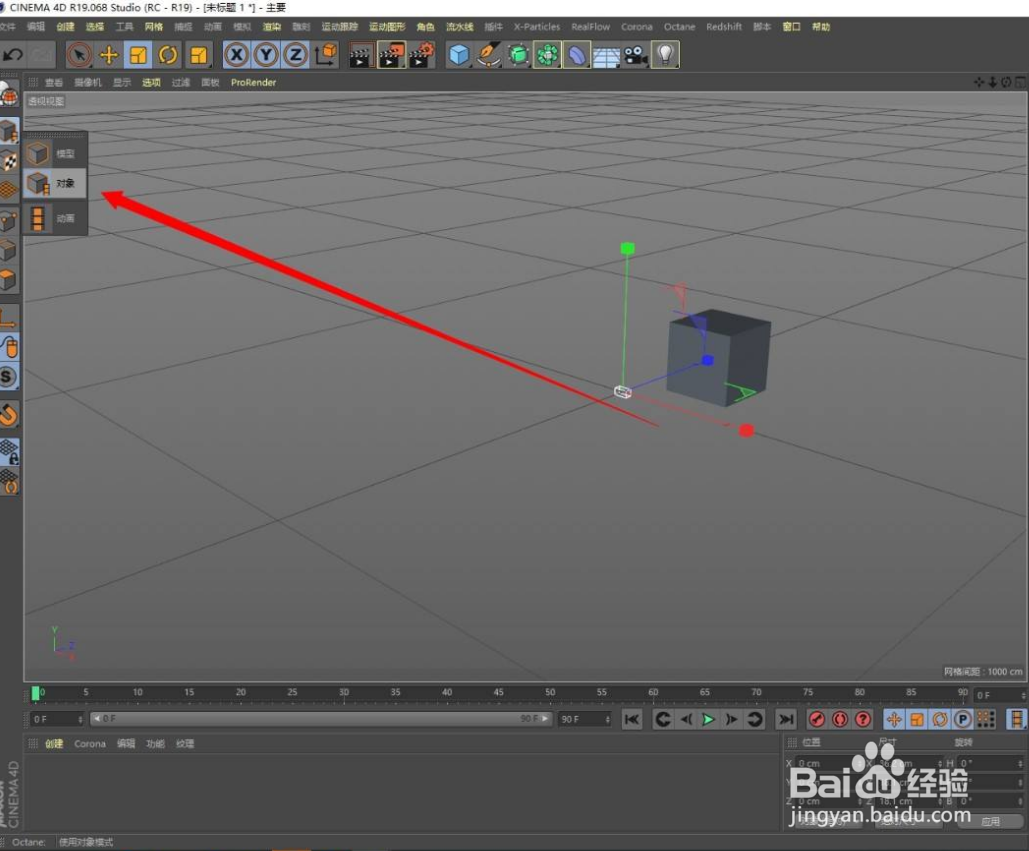
Task: Click the 应用 apply button
Action: 990,821
